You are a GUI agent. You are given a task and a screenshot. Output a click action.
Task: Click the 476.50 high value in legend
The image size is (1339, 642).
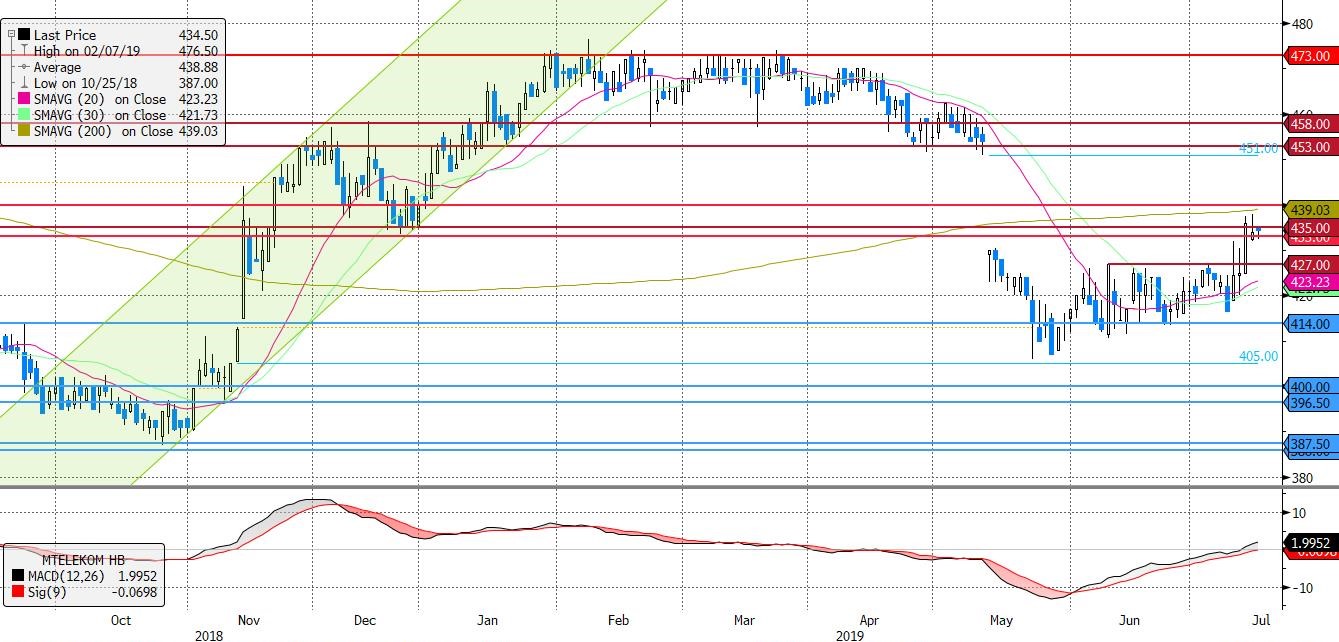point(198,51)
